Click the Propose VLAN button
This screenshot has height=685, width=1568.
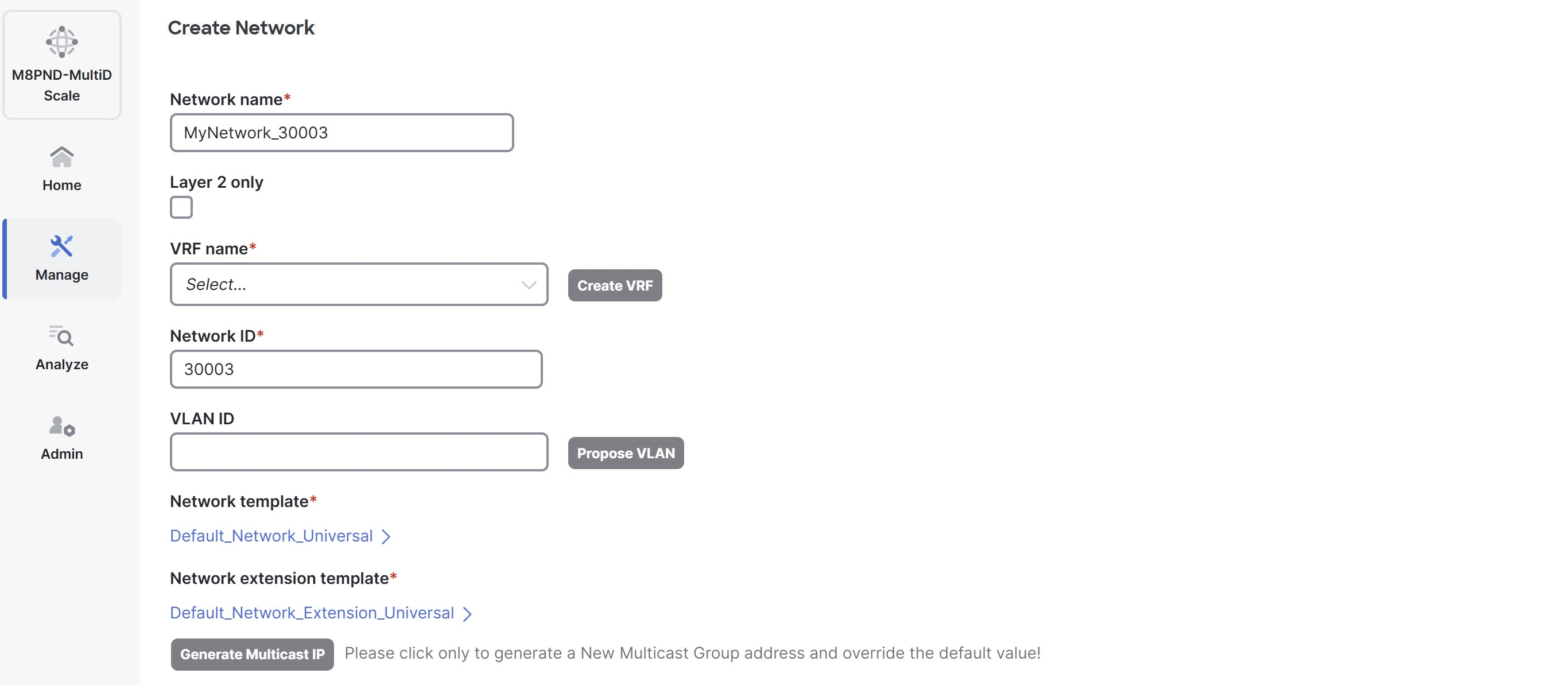pos(626,453)
